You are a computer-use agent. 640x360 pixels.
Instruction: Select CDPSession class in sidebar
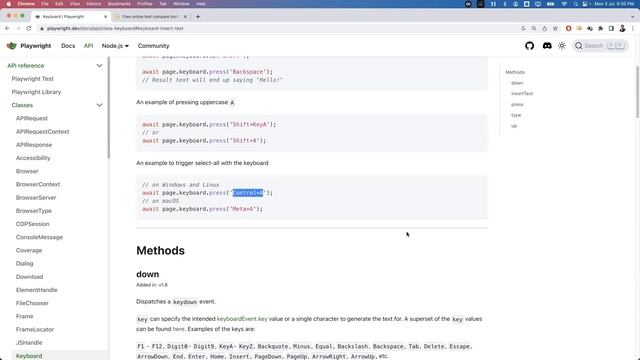point(33,224)
